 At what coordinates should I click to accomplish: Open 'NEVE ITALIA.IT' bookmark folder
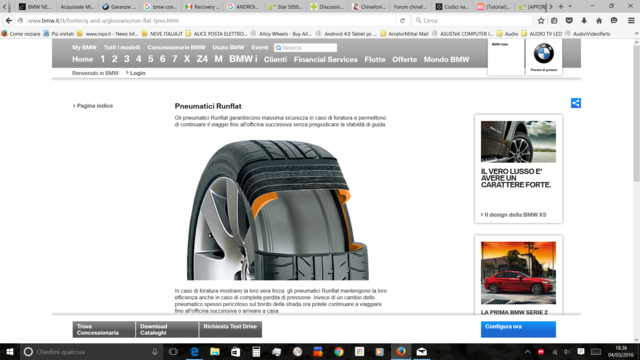coord(162,33)
